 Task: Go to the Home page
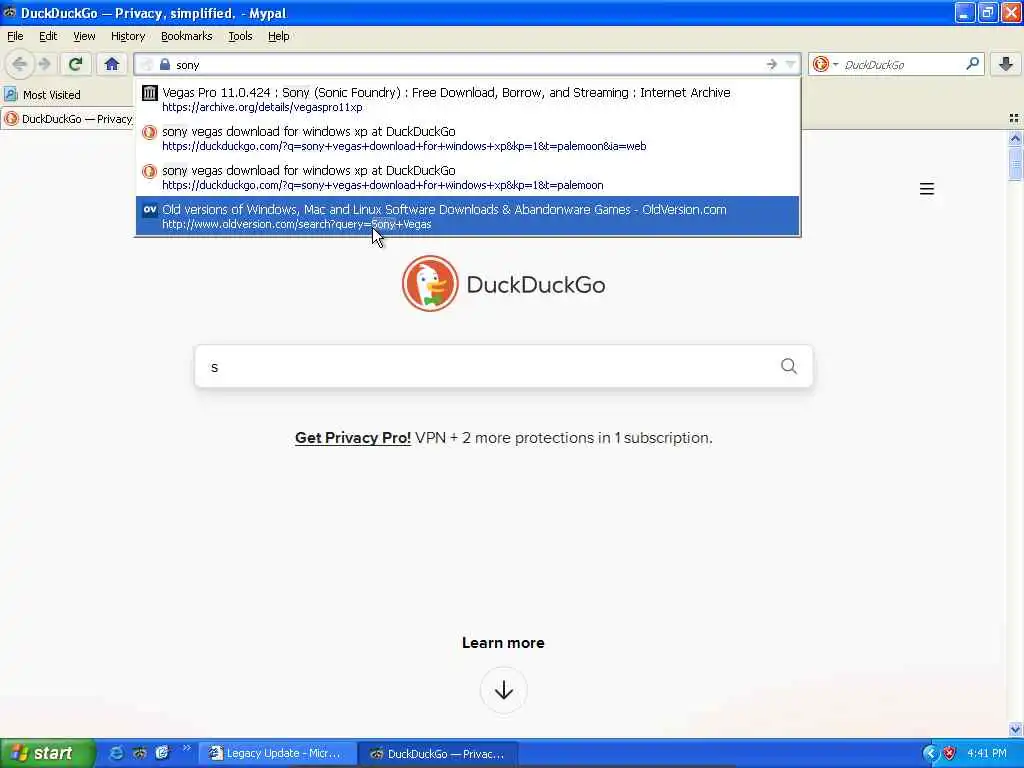point(112,64)
